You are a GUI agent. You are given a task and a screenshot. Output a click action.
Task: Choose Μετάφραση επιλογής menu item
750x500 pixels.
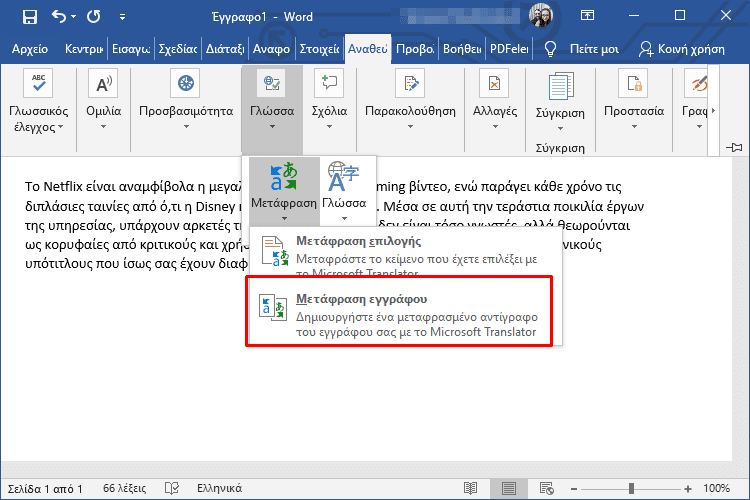point(405,254)
